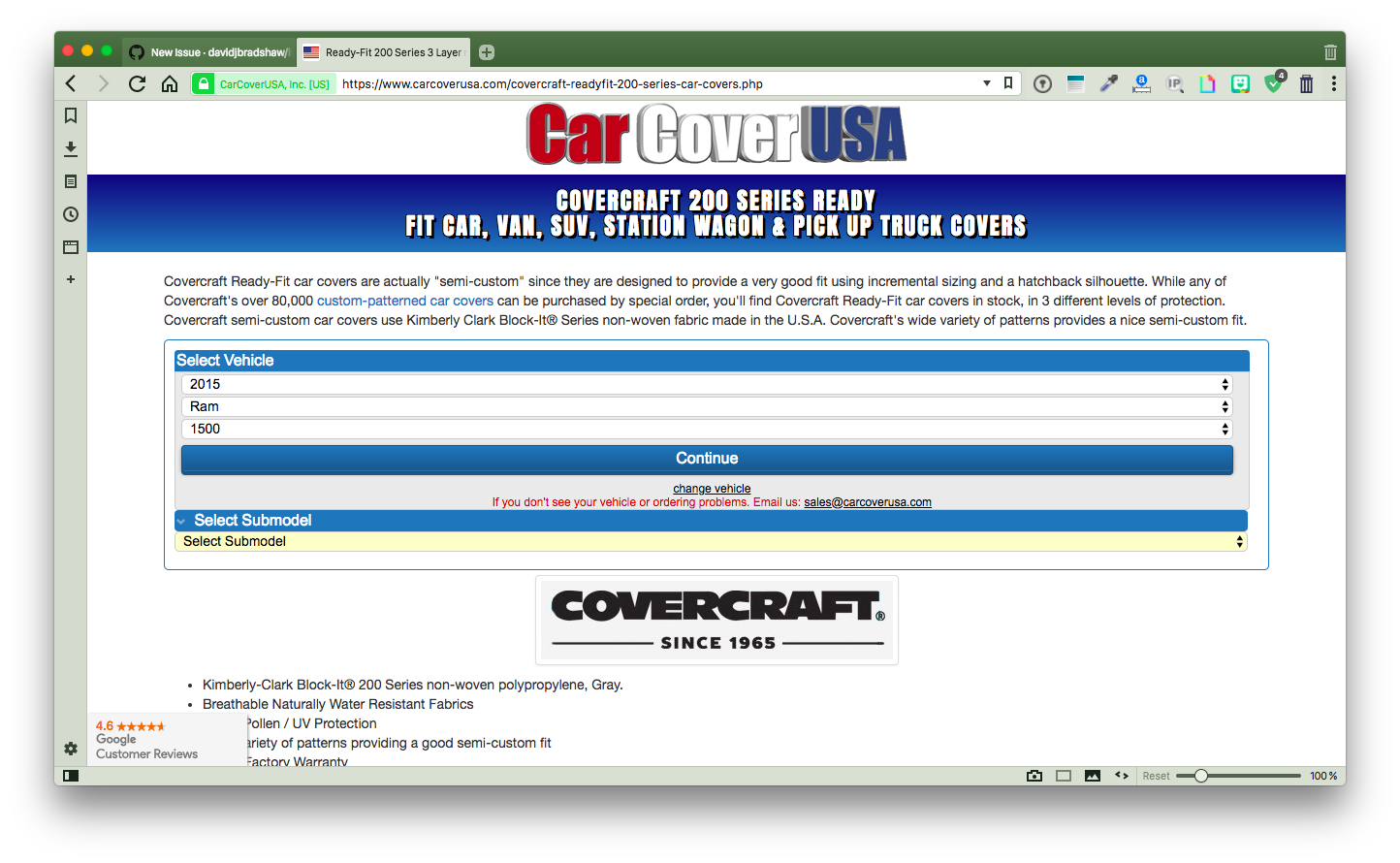
Task: Click the change vehicle link
Action: pyautogui.click(x=712, y=489)
